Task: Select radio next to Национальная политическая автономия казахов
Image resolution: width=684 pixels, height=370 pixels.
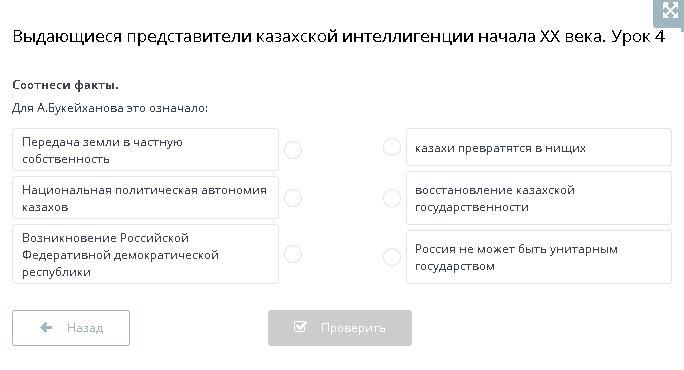Action: pos(293,198)
